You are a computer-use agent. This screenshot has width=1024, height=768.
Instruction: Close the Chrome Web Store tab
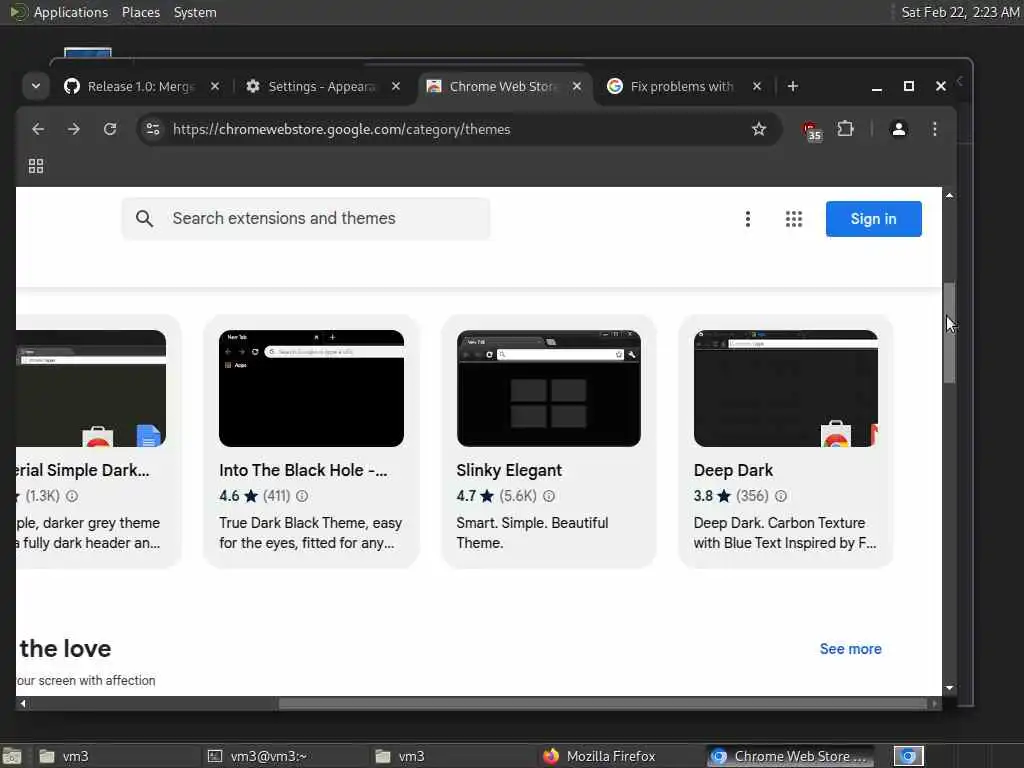577,86
